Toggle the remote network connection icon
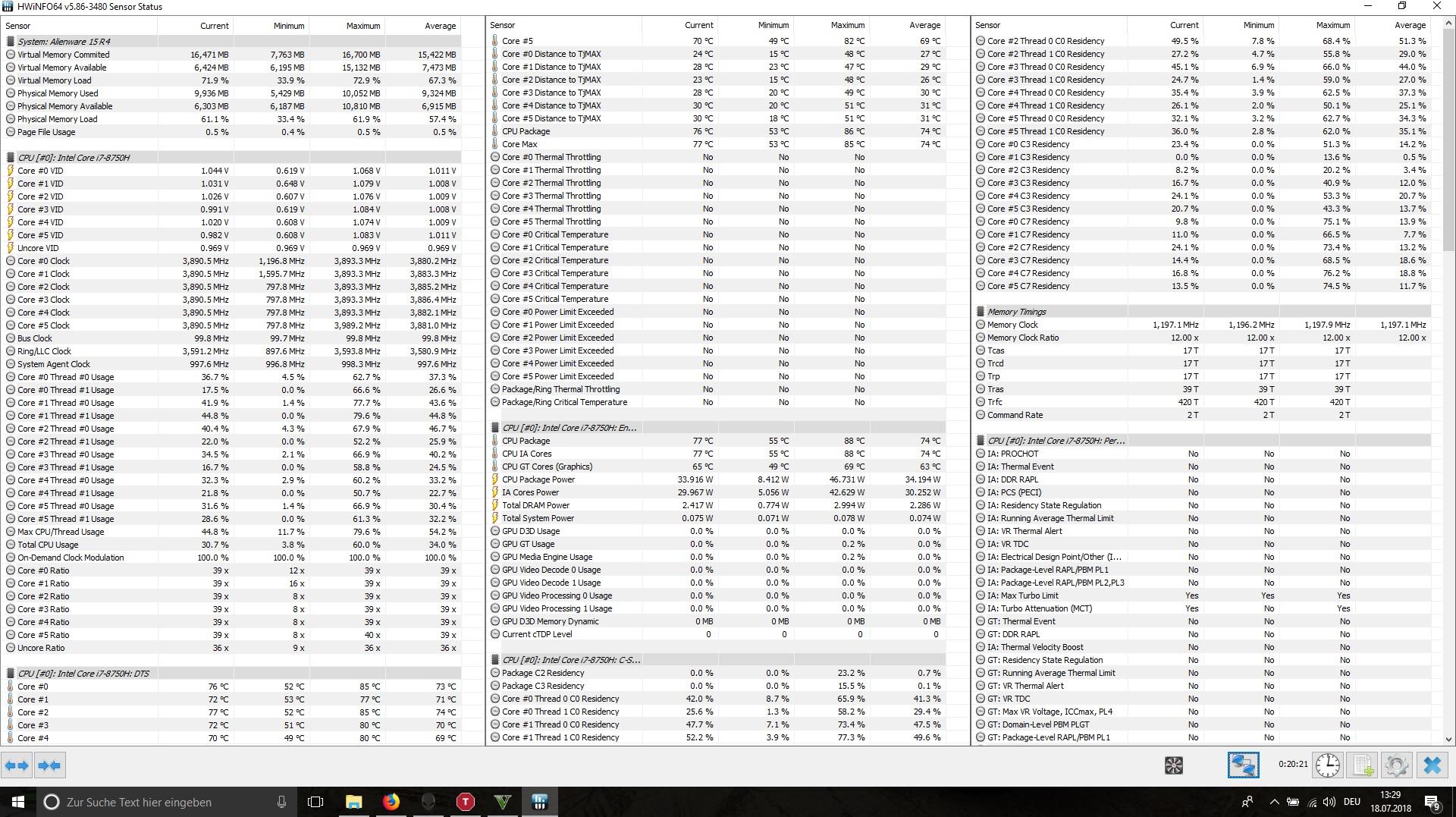The image size is (1456, 817). 1244,765
